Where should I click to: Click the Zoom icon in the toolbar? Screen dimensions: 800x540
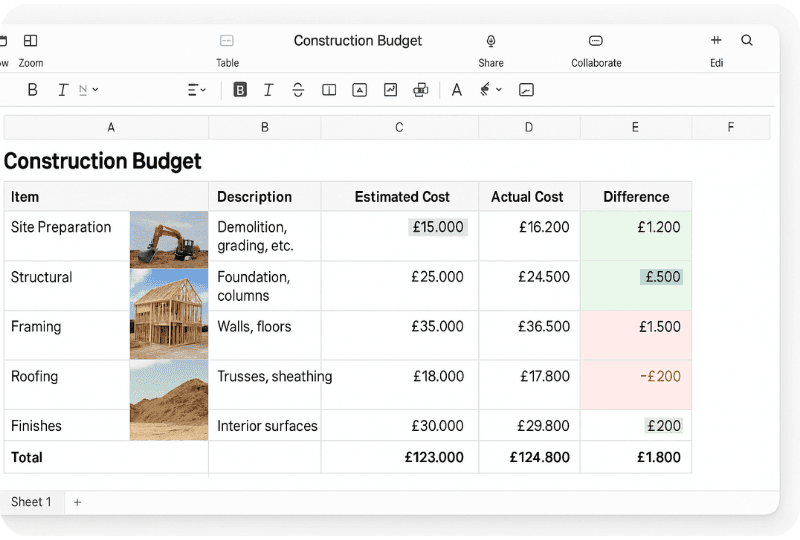click(31, 40)
